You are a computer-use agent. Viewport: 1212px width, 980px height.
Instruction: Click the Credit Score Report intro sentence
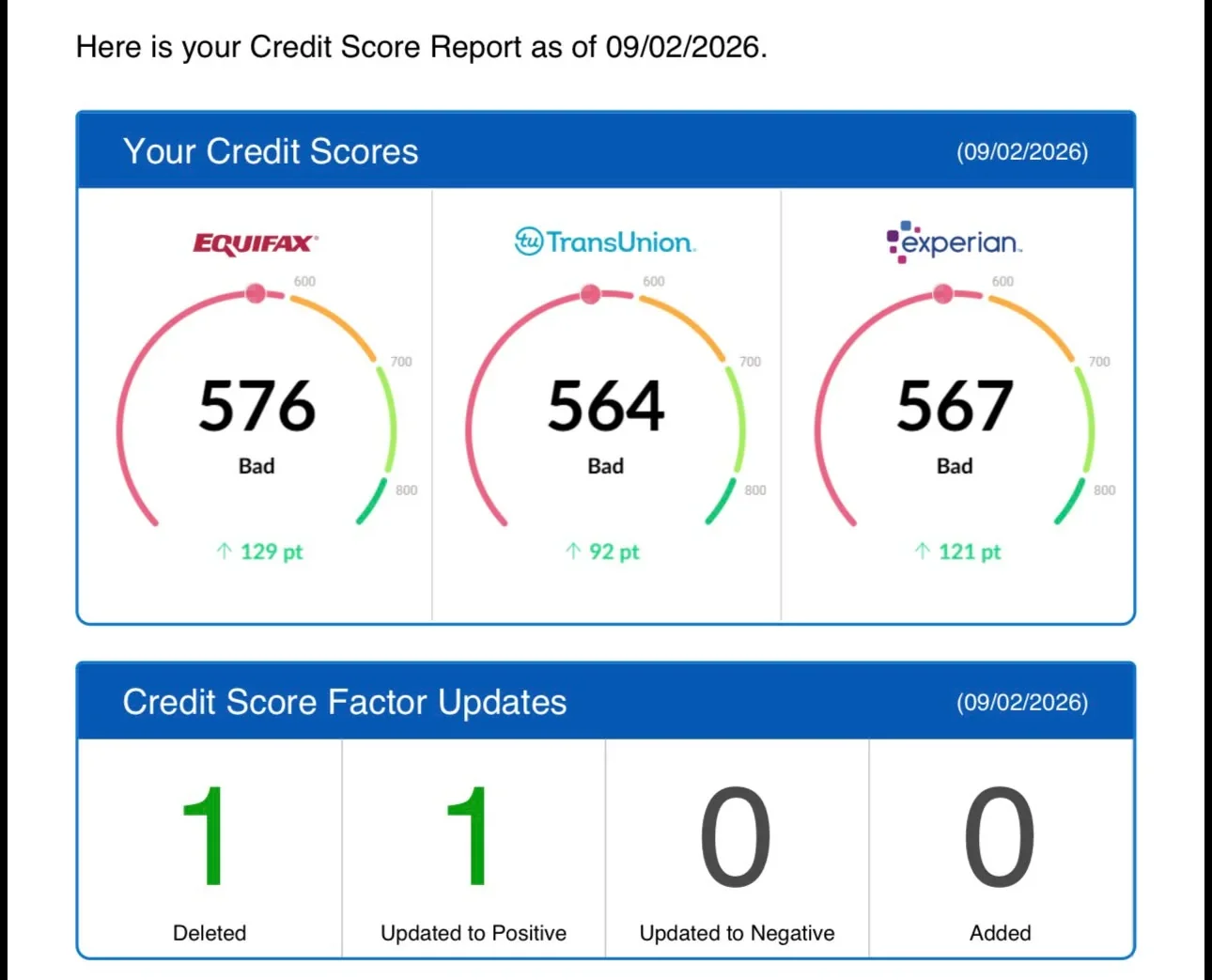click(x=422, y=47)
